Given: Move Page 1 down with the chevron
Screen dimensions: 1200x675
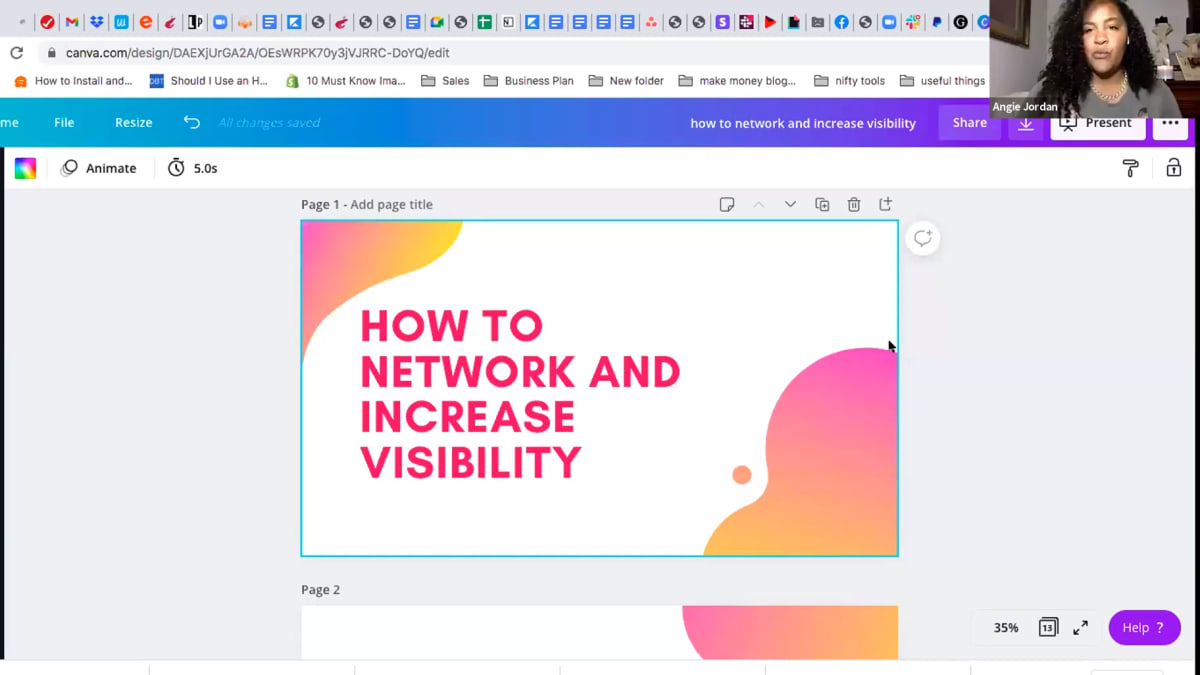Looking at the screenshot, I should (x=790, y=204).
